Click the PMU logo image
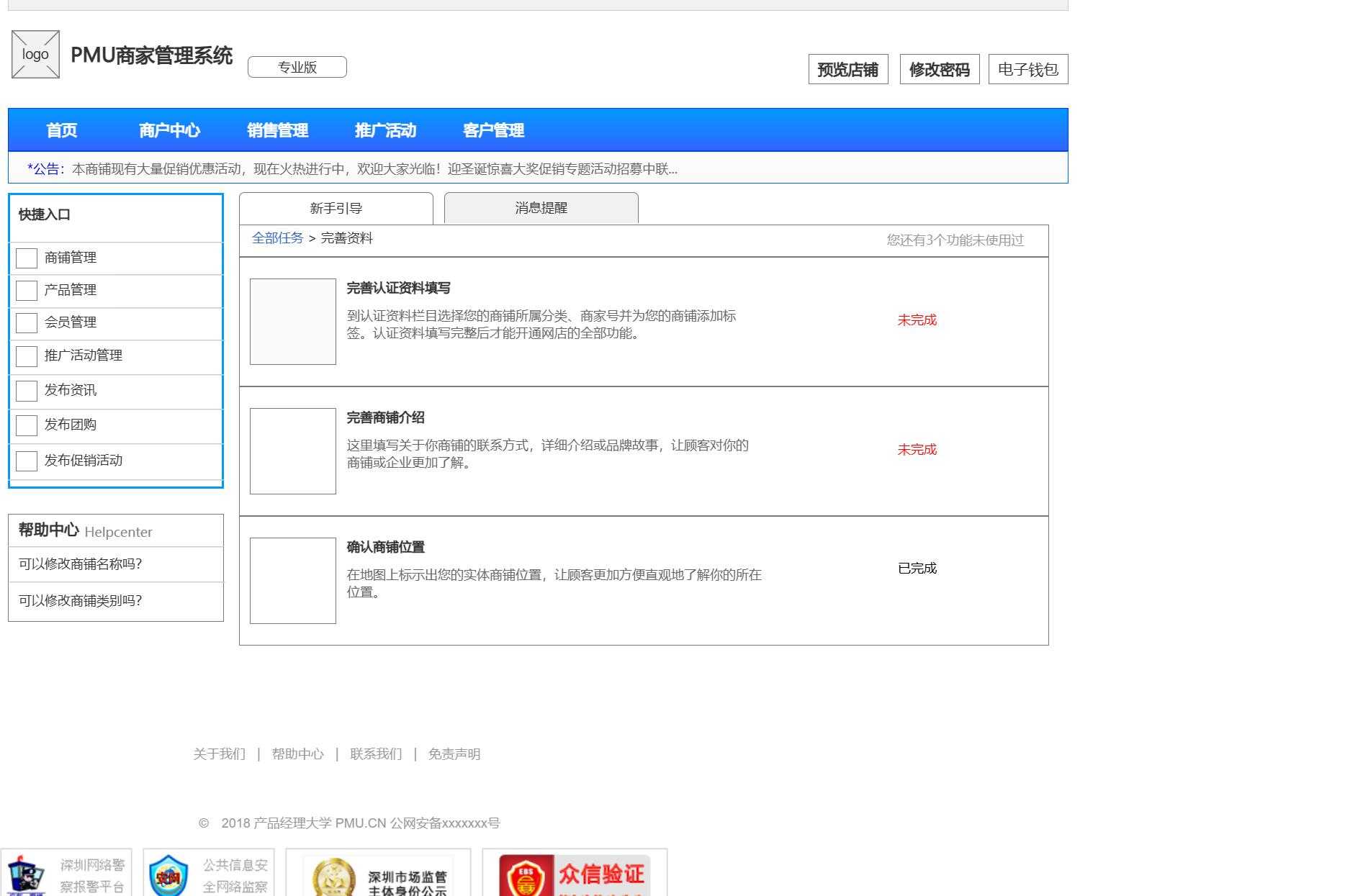Image resolution: width=1363 pixels, height=896 pixels. tap(35, 53)
